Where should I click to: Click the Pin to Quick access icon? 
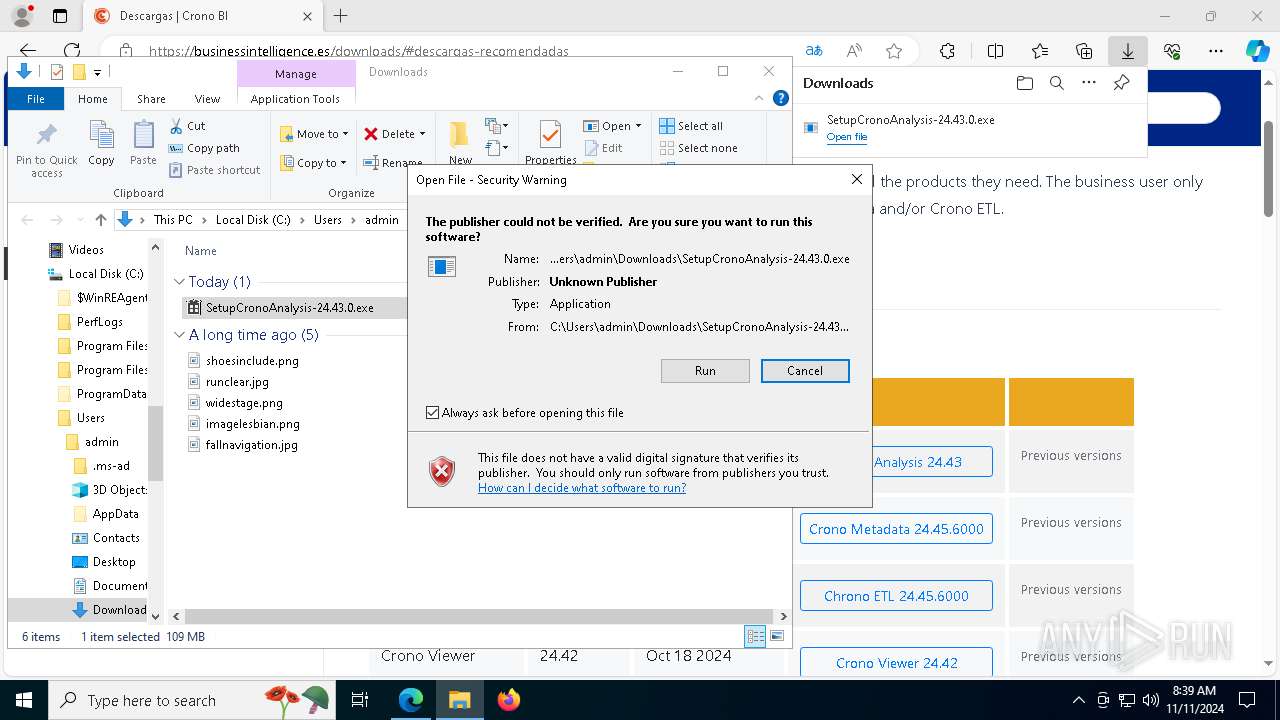tap(47, 135)
